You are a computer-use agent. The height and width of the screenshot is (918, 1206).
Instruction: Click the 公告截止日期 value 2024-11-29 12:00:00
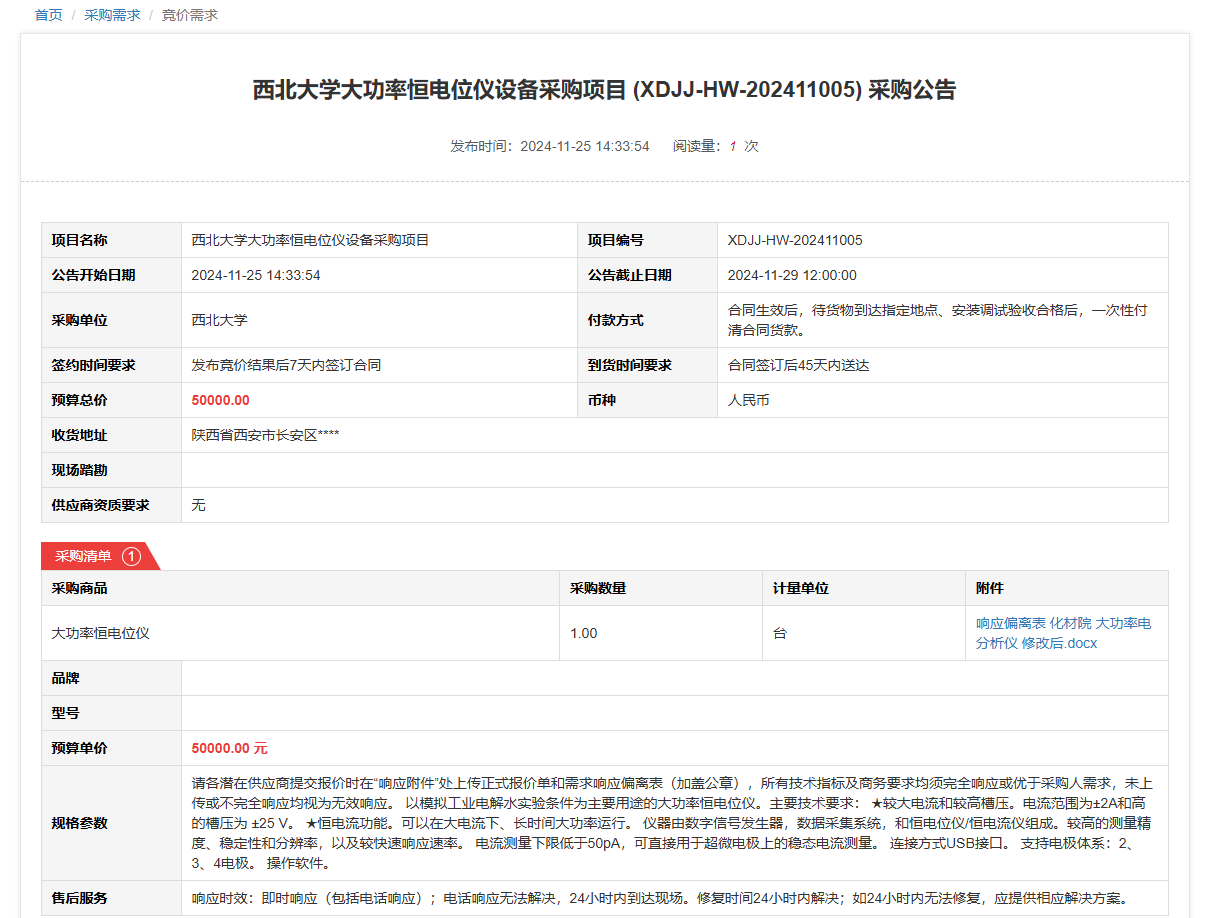pyautogui.click(x=791, y=275)
